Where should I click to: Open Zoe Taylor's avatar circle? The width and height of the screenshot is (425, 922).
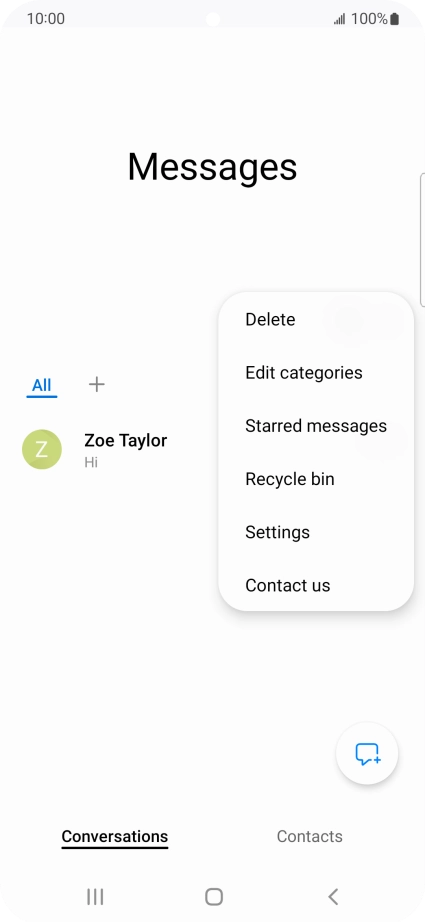(42, 449)
